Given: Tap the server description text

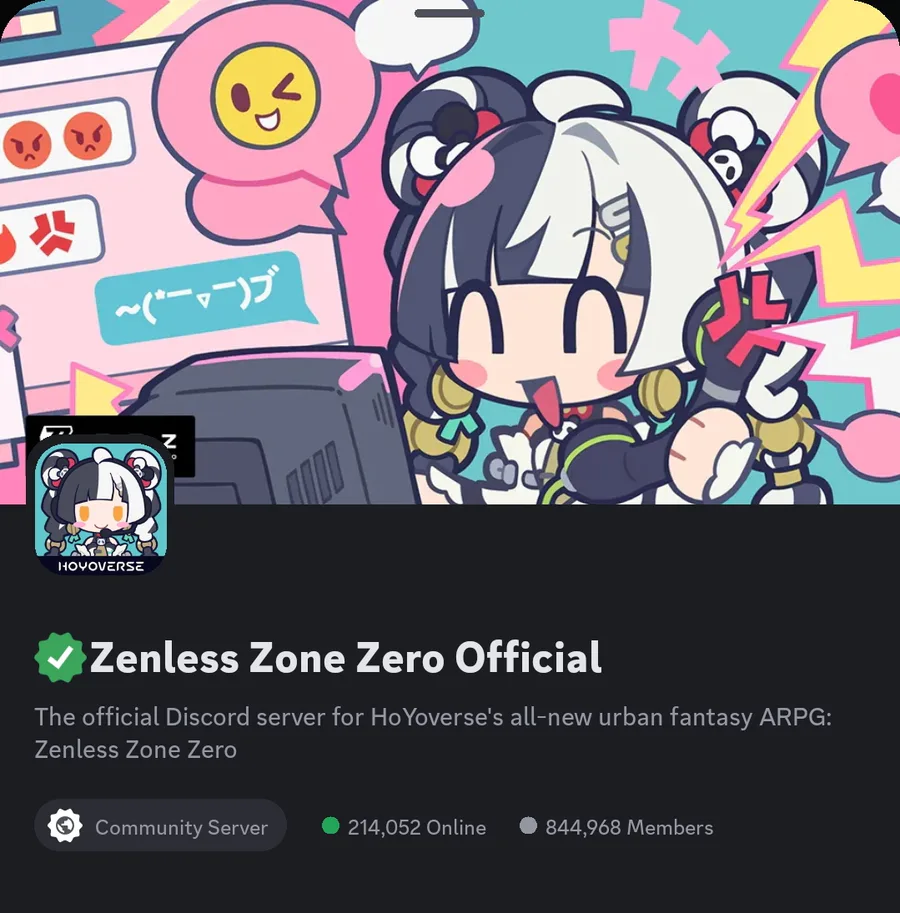Looking at the screenshot, I should coord(433,733).
